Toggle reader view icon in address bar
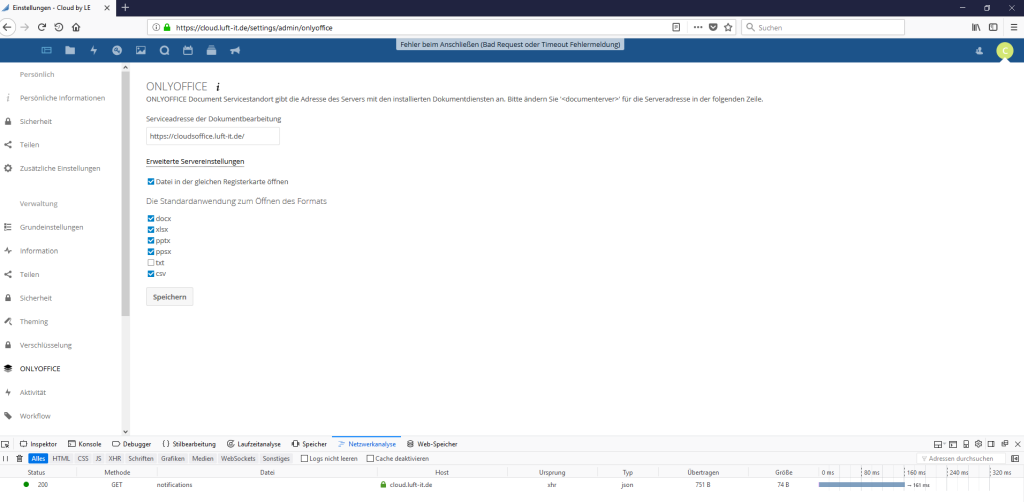 677,27
